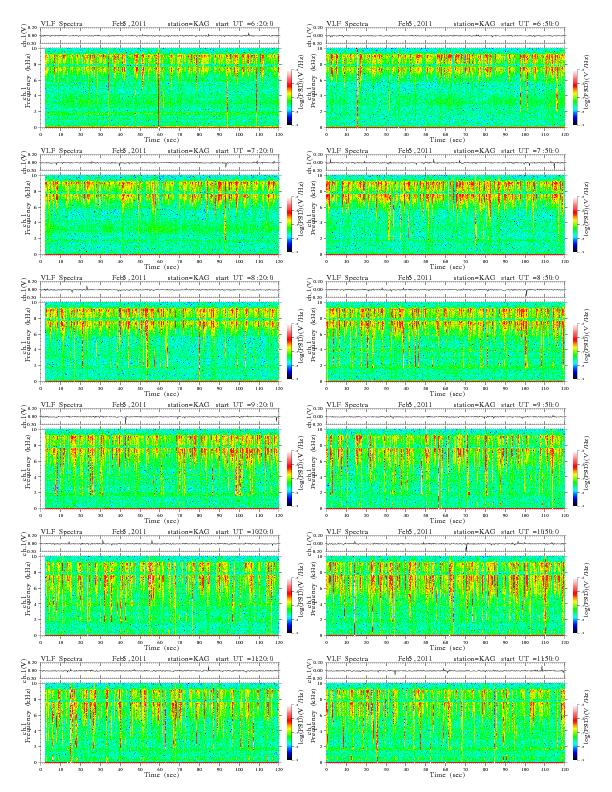Click the title text 'start UT =6:50:0'
This screenshot has height=792, width=612.
[531, 24]
